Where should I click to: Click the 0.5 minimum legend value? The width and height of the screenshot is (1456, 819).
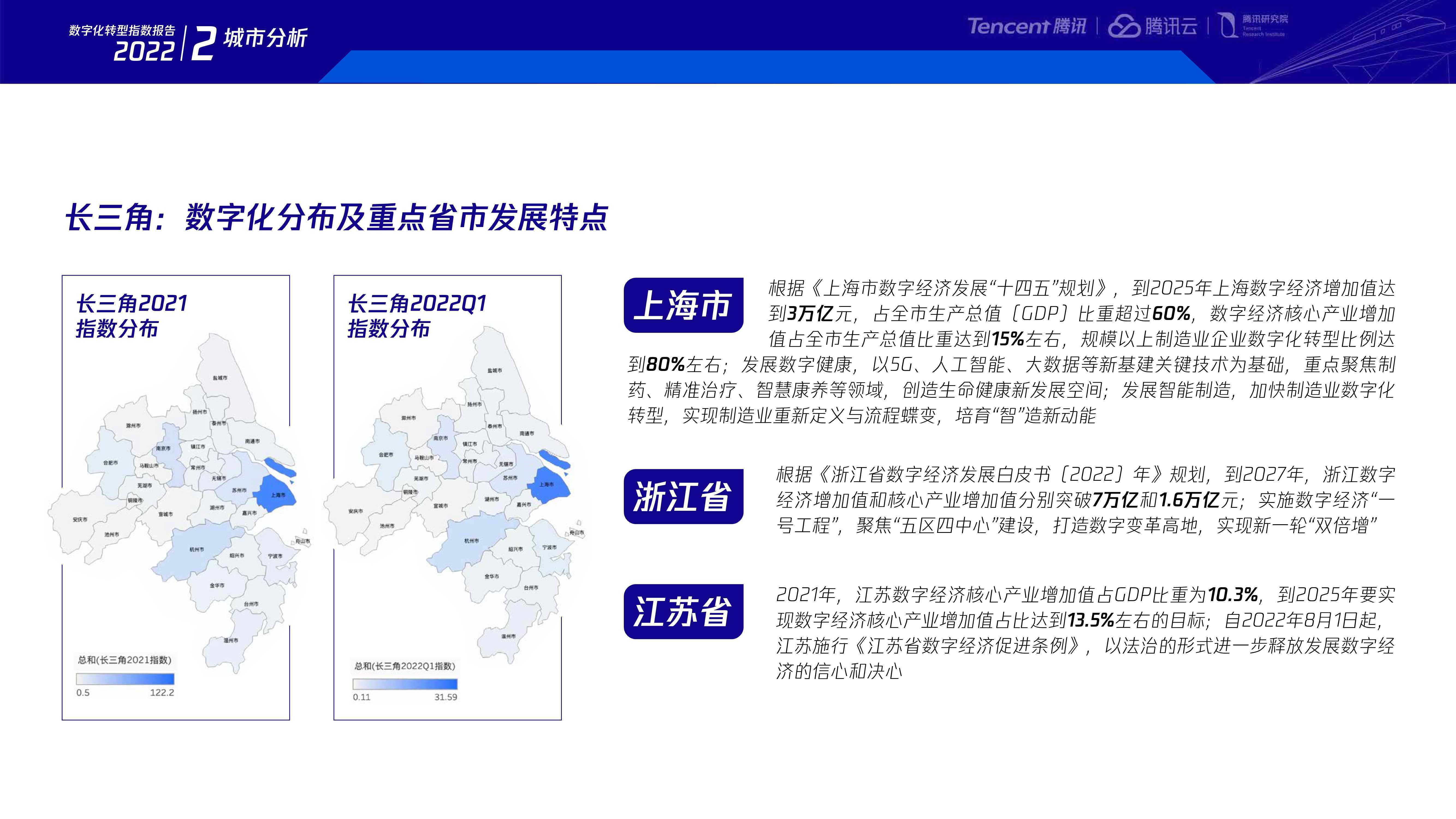click(x=83, y=692)
